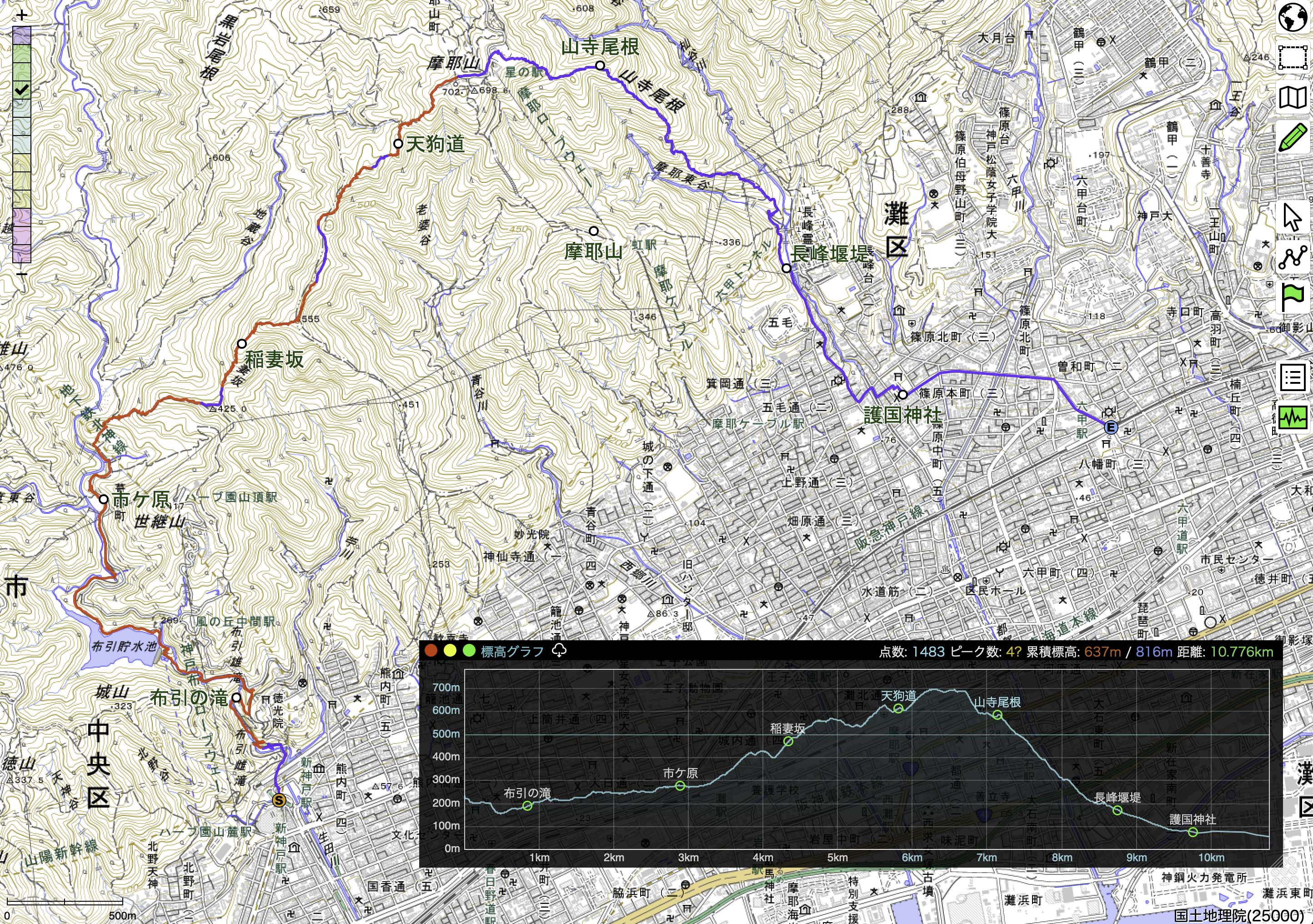Viewport: 1313px width, 924px height.
Task: Select the arrow cursor tool
Action: [1293, 218]
